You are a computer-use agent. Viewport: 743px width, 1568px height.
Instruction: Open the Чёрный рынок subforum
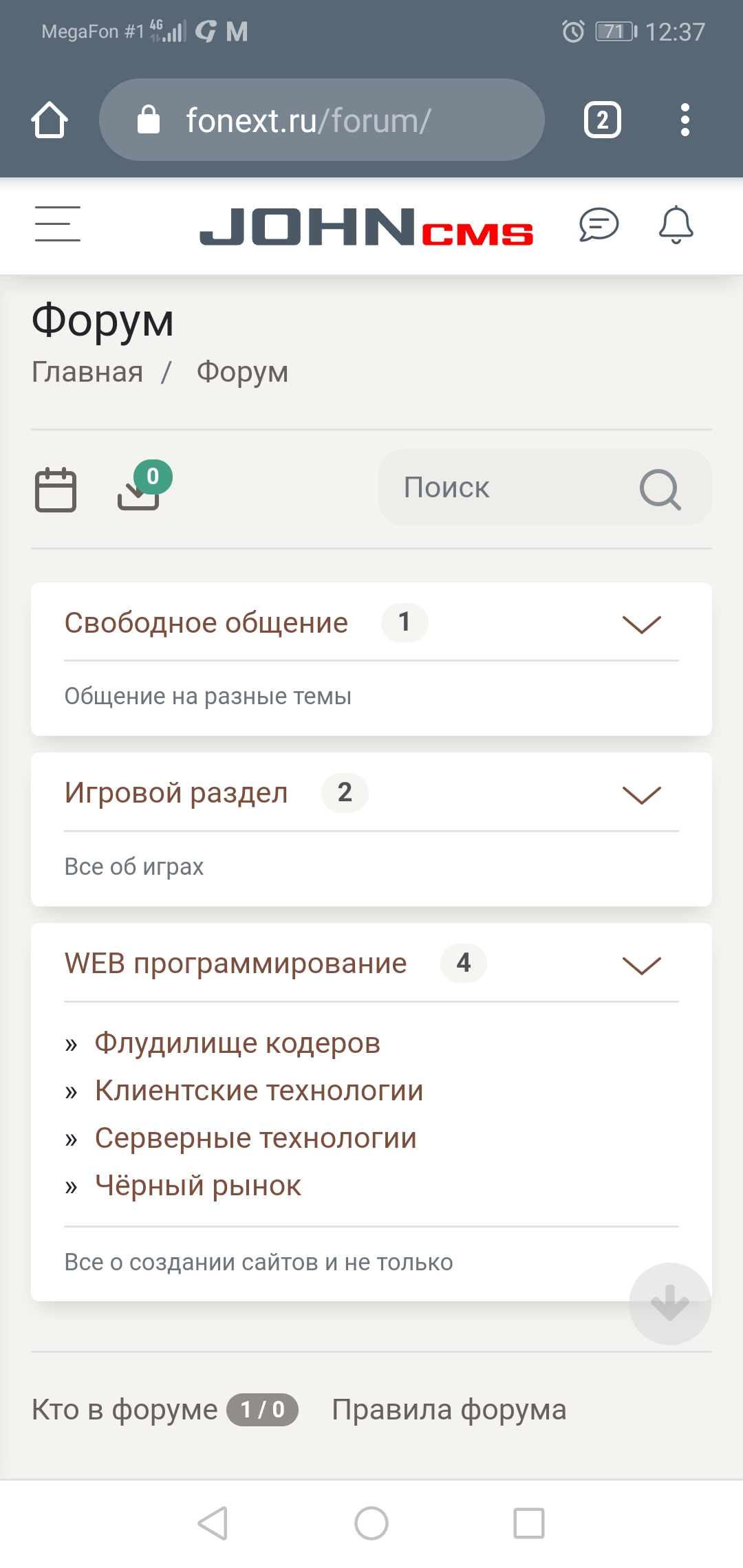pos(198,1186)
